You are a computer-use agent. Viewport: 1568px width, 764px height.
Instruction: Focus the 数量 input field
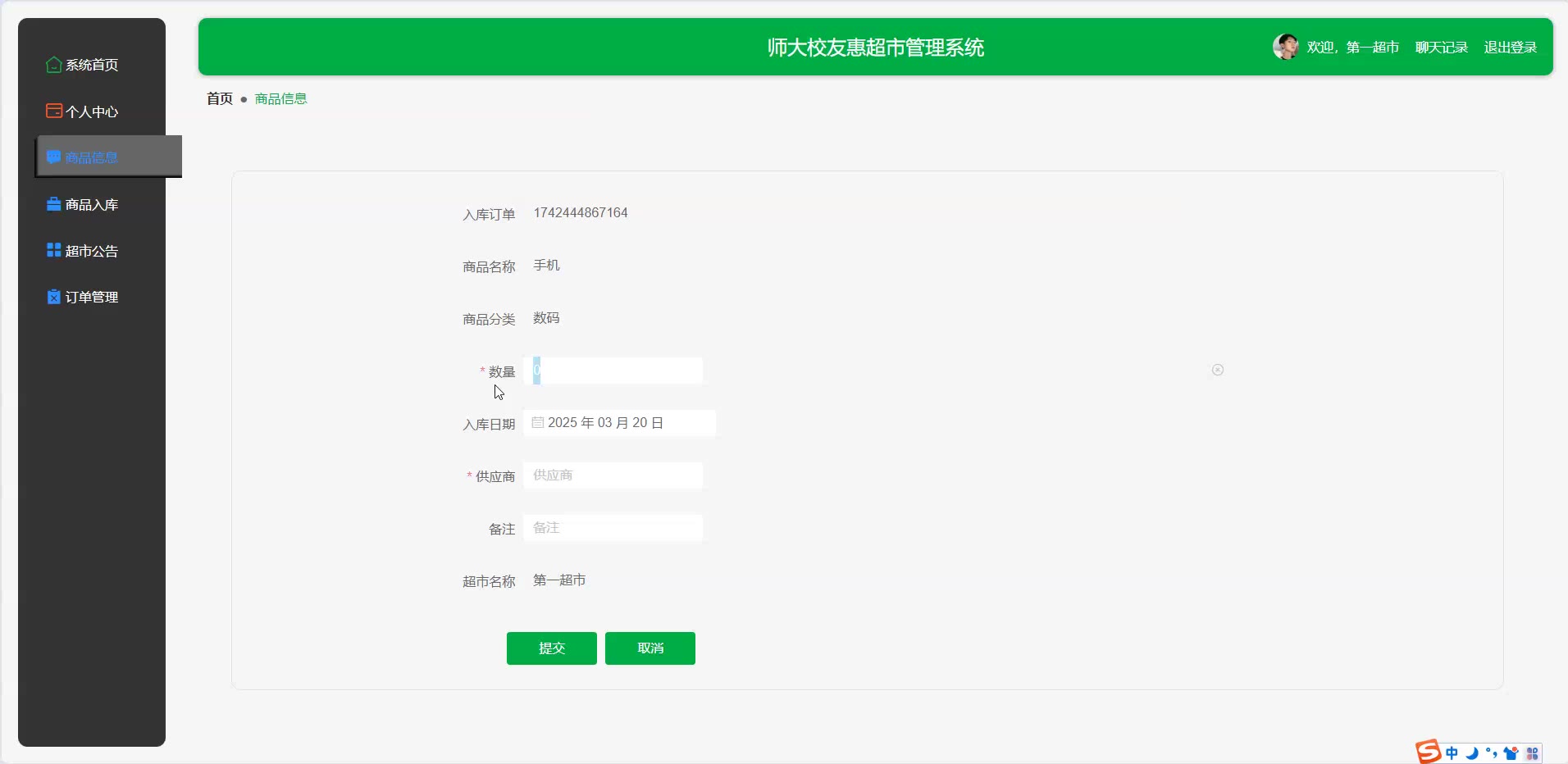[x=613, y=371]
